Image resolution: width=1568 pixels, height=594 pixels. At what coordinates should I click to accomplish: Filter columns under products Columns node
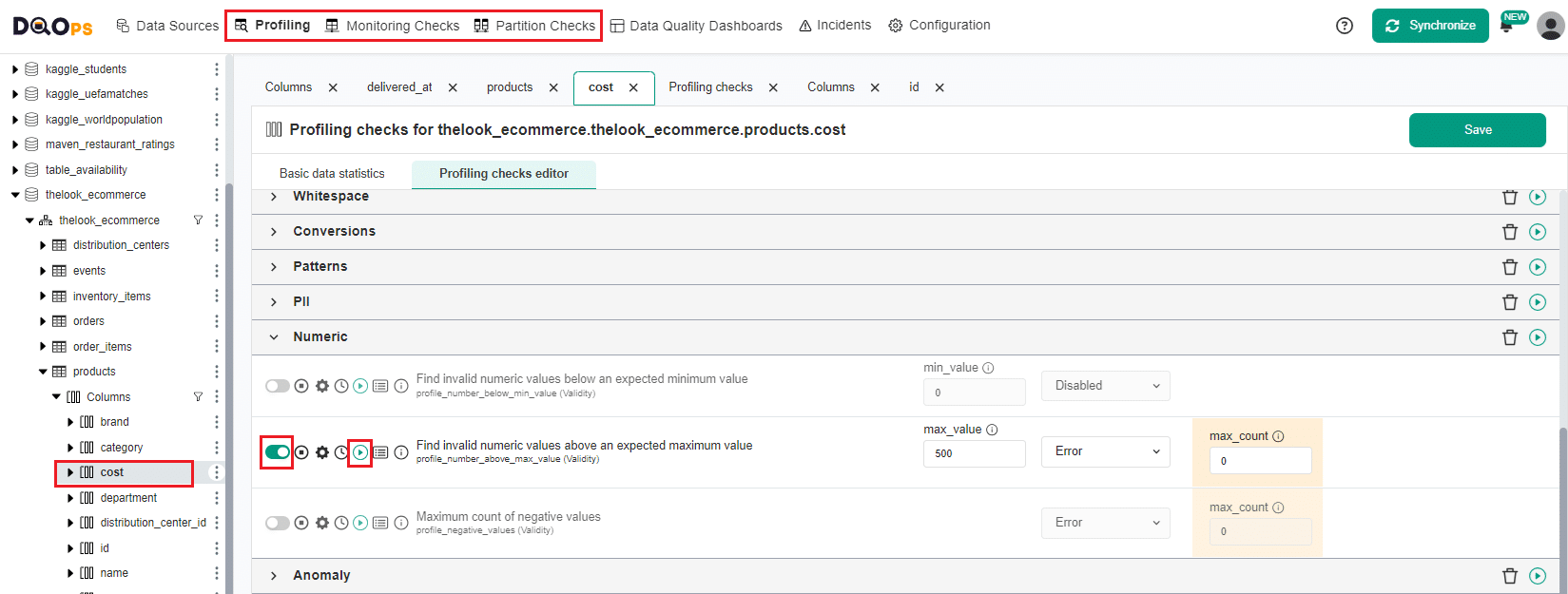coord(198,397)
